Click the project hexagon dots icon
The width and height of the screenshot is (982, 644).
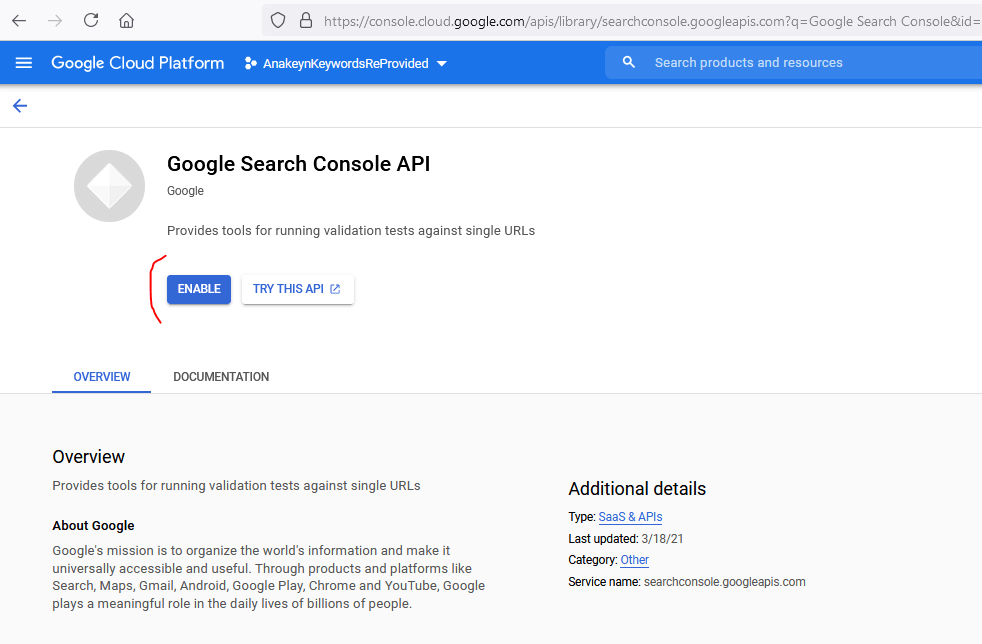[x=250, y=63]
